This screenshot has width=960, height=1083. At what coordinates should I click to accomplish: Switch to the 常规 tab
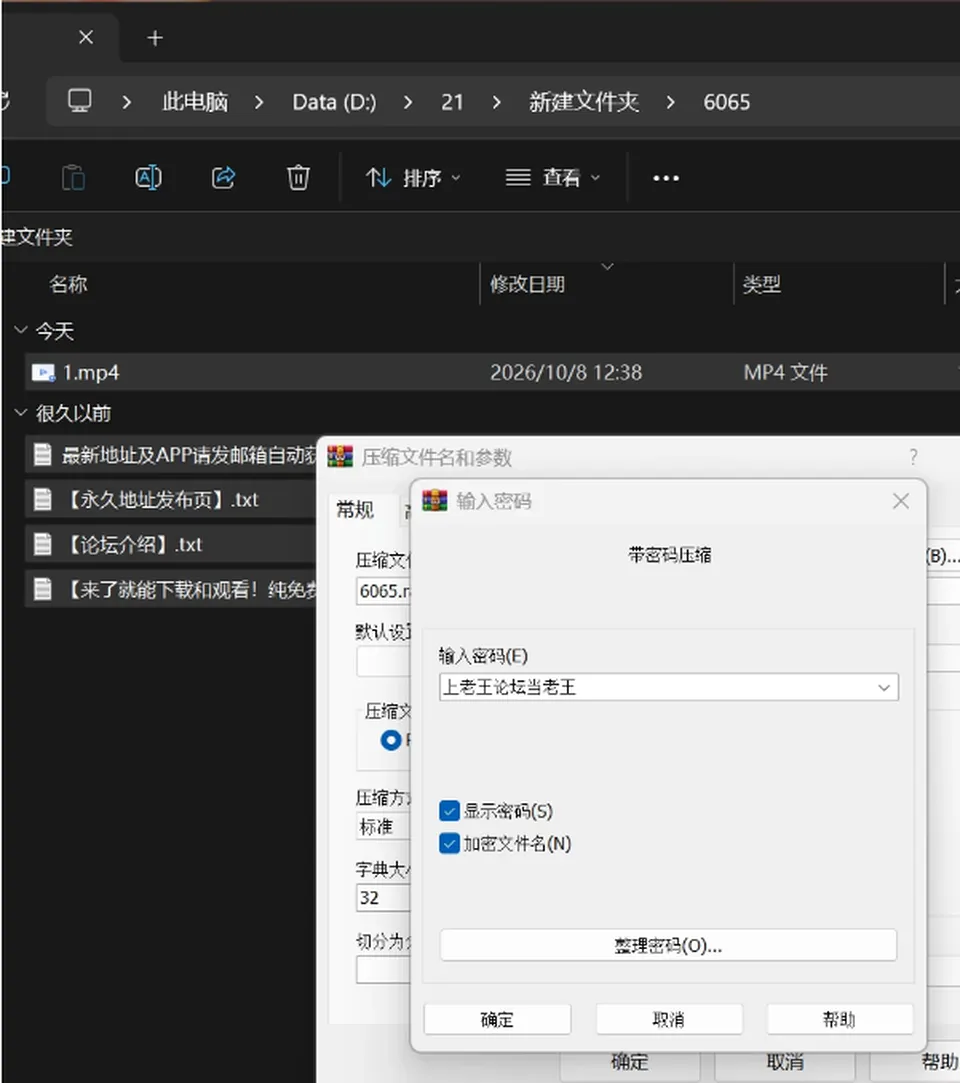[x=355, y=510]
